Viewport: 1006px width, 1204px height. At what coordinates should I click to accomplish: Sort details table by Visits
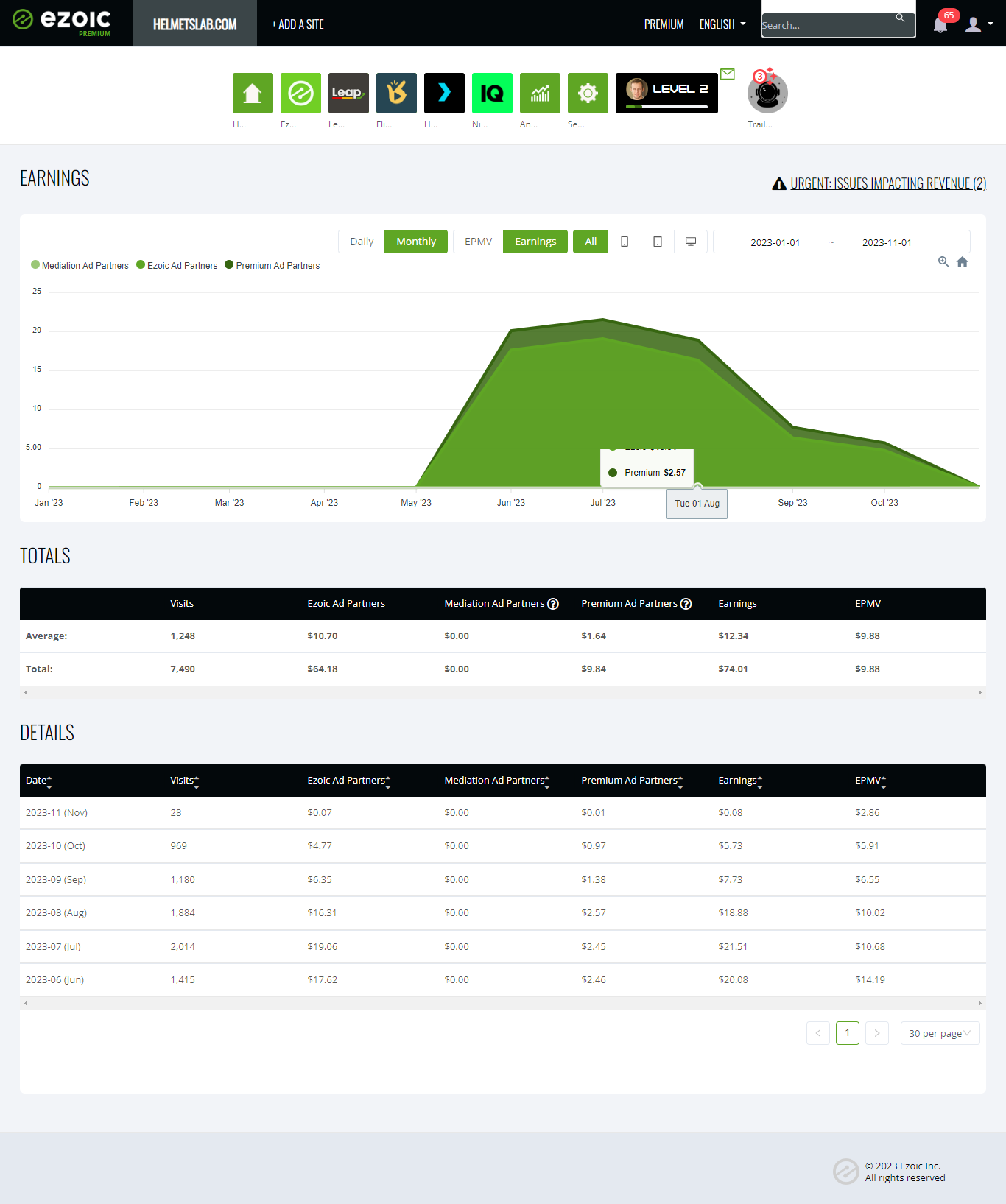point(185,781)
